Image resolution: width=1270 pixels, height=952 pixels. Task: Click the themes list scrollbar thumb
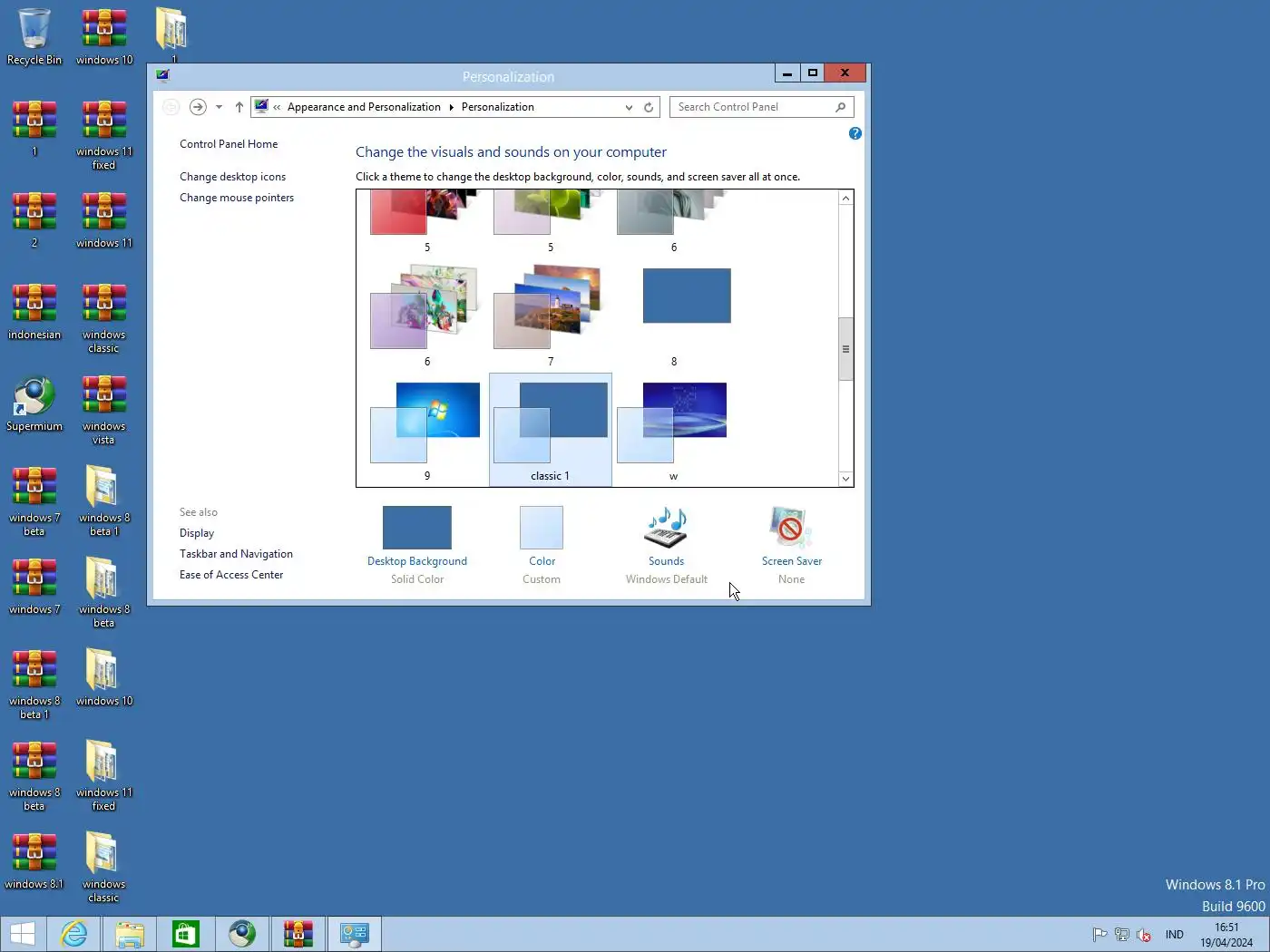[845, 349]
